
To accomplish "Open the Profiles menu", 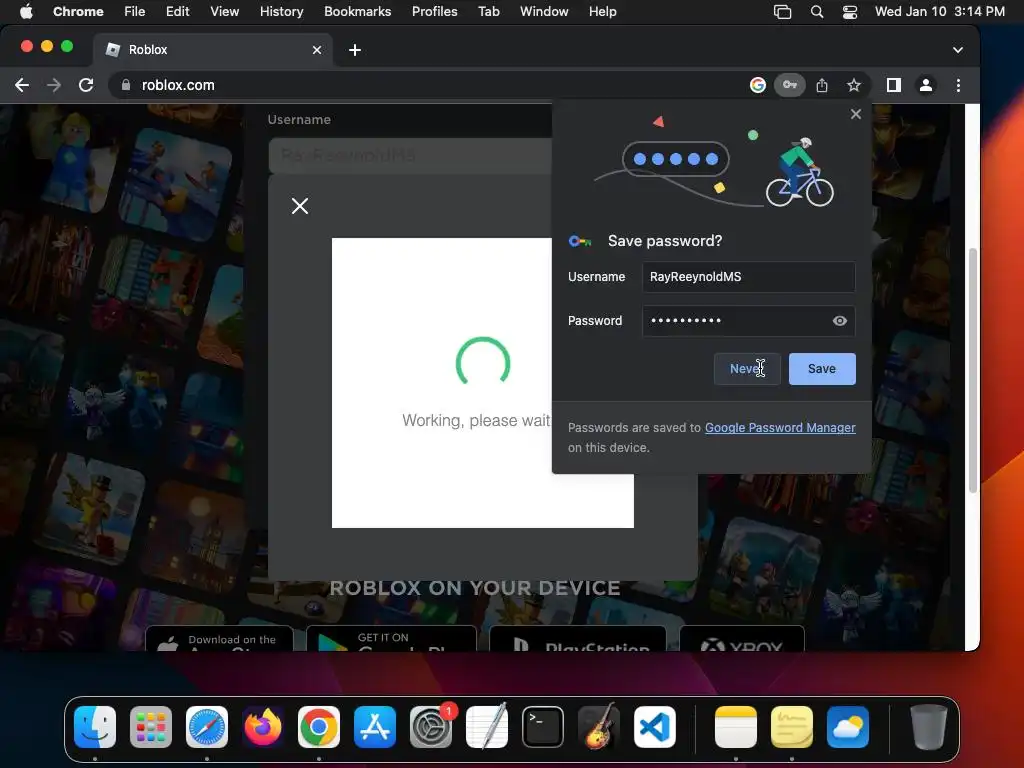I will (434, 11).
